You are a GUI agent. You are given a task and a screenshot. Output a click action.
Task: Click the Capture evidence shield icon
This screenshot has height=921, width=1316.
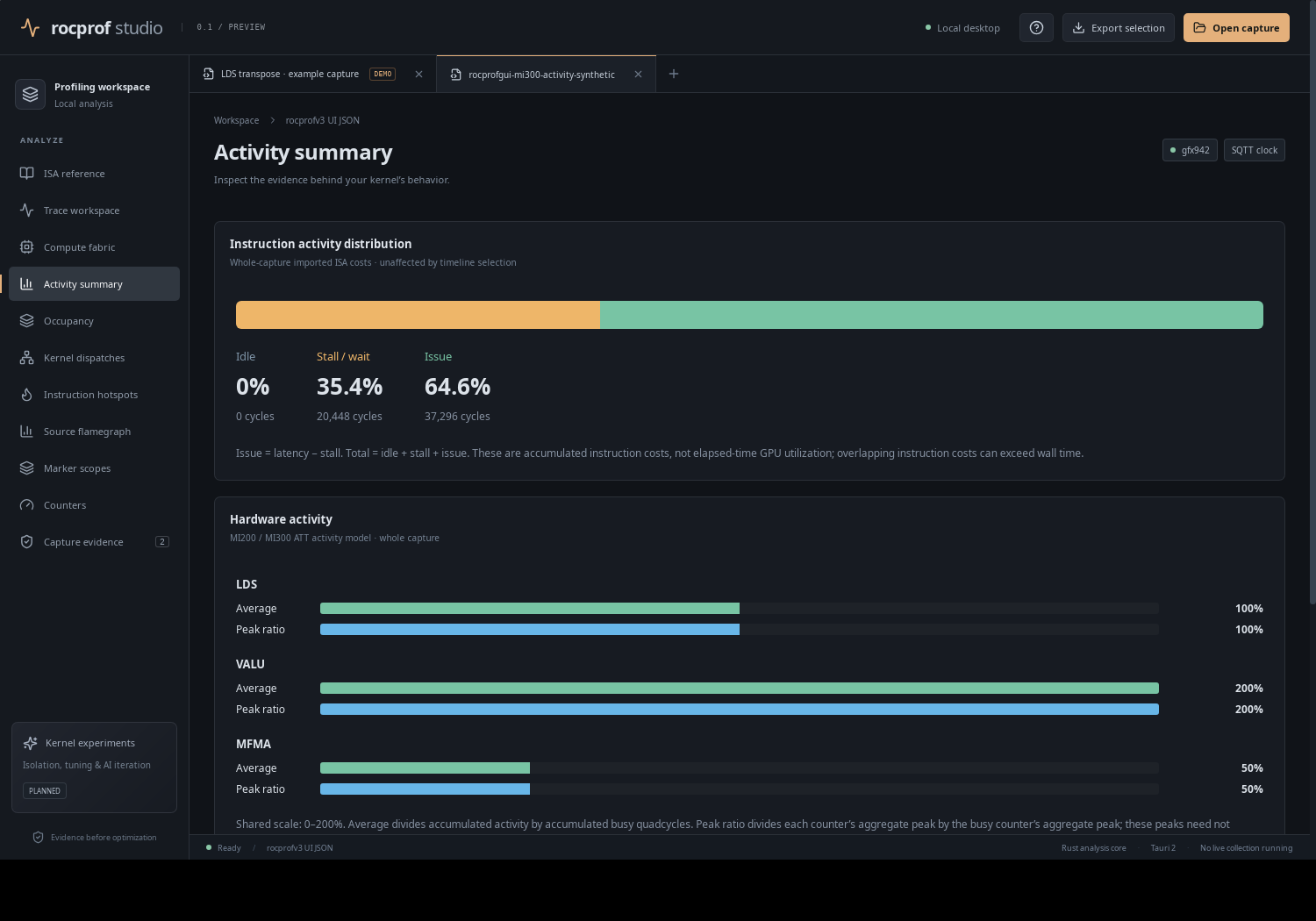[27, 542]
